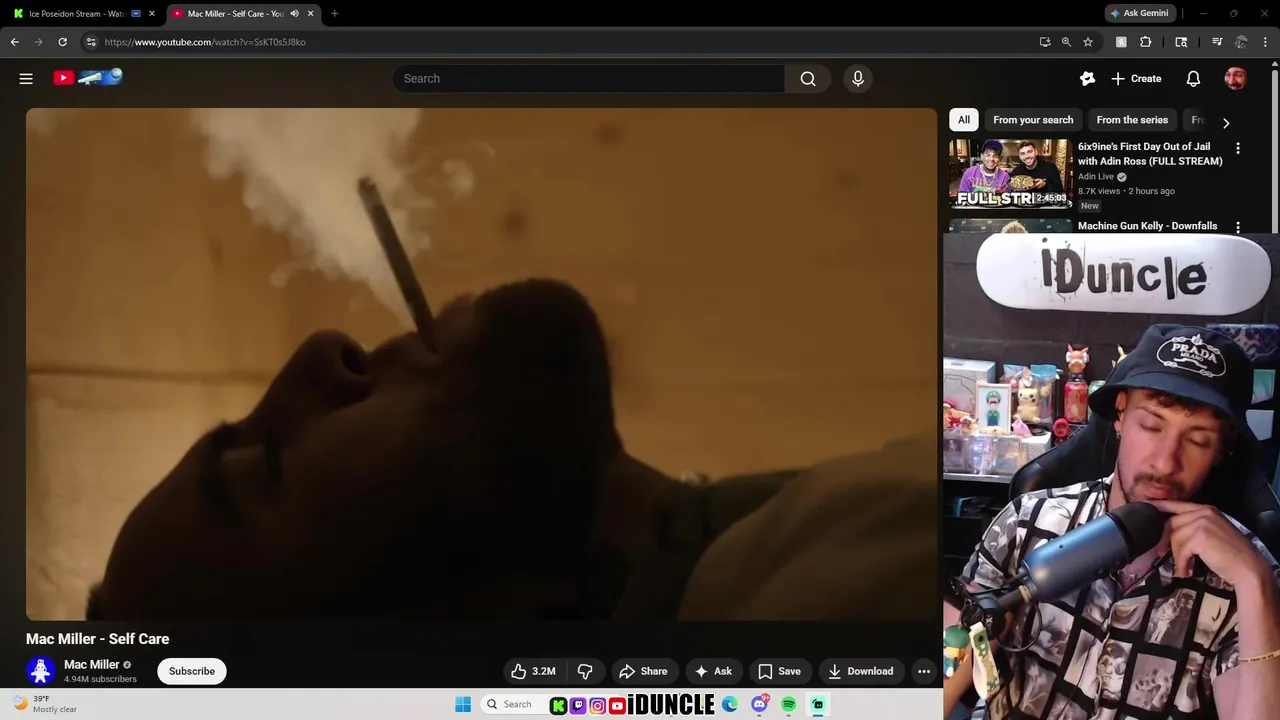Expand more filter chips with the arrow
This screenshot has height=720, width=1280.
1226,123
